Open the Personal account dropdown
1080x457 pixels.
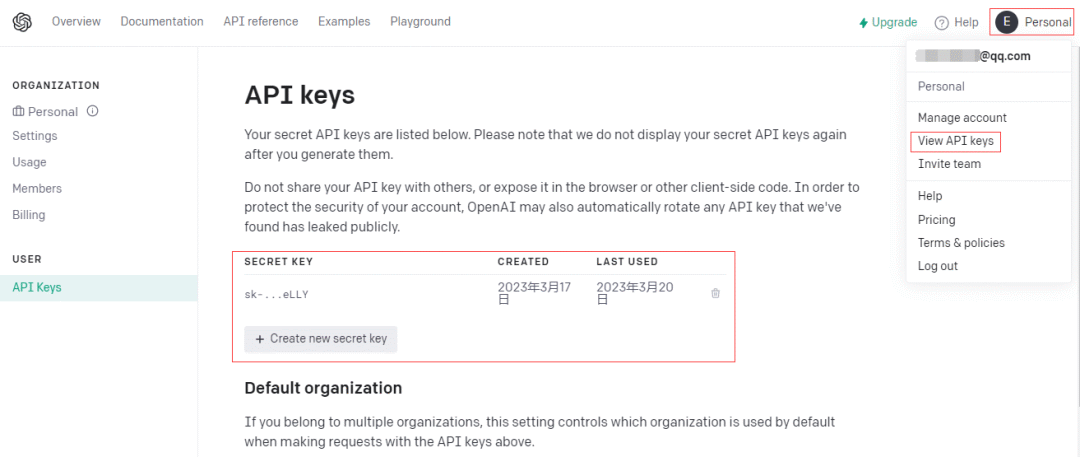1047,22
